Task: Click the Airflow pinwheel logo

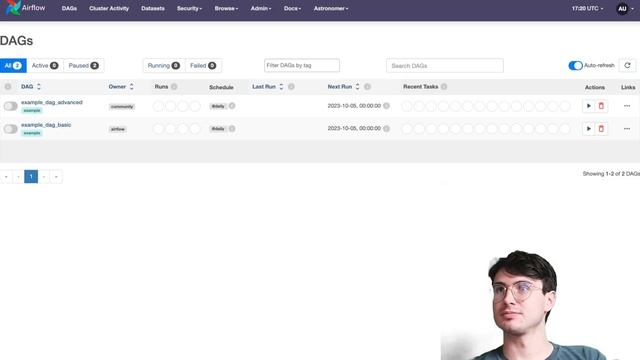Action: coord(13,7)
